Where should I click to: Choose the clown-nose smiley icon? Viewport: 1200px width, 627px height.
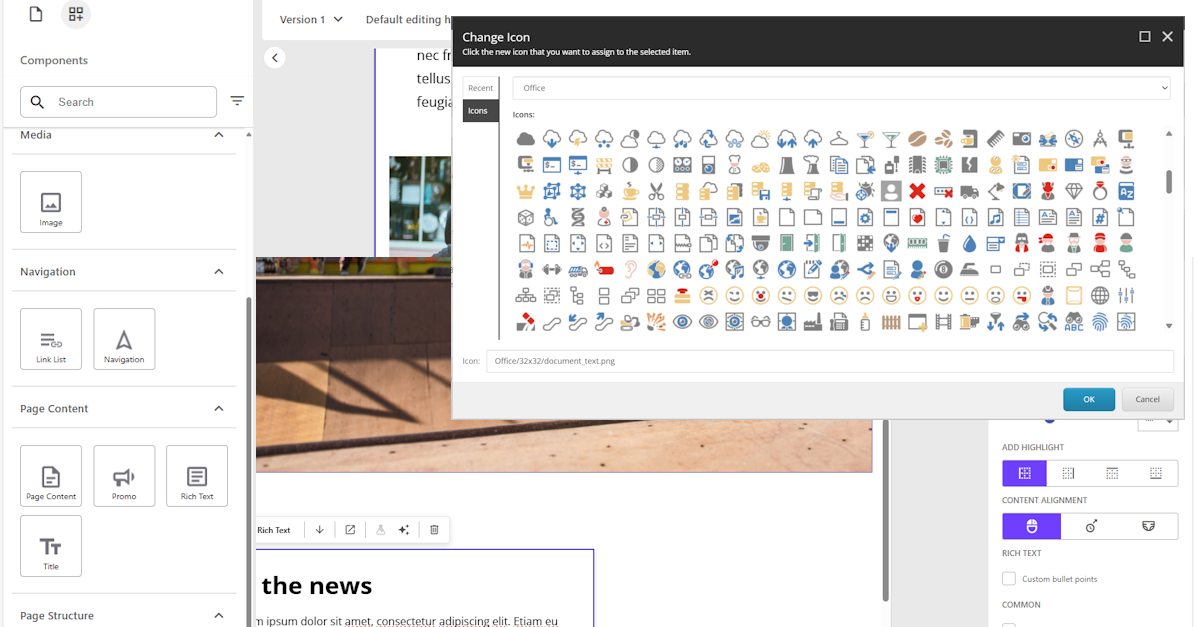pos(761,295)
